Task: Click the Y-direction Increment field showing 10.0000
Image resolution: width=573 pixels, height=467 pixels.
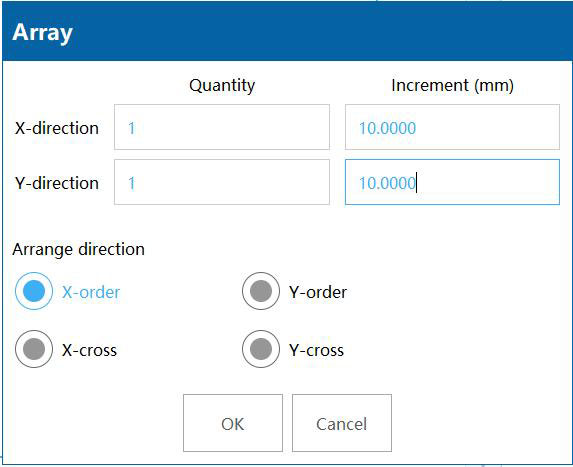Action: coord(452,182)
